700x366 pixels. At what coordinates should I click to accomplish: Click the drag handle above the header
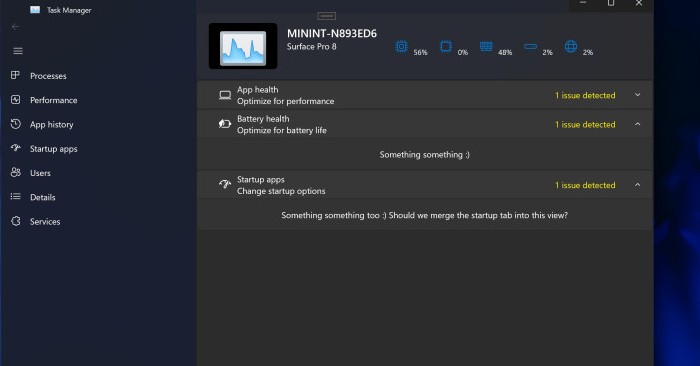tap(327, 16)
